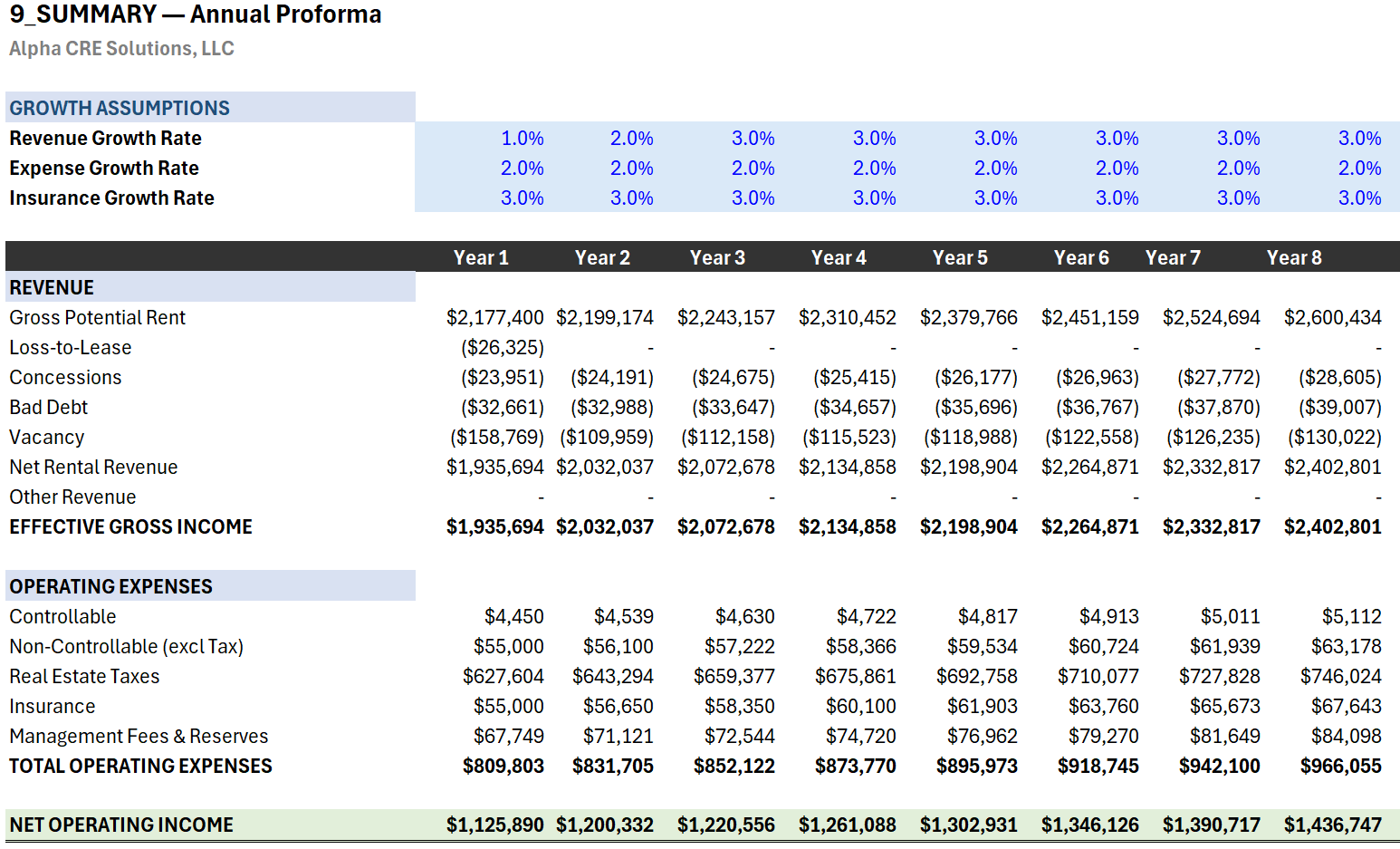Screen dimensions: 1400x849
Task: Select the Year 3 Bad Debt value ($33,647)
Action: [x=734, y=407]
